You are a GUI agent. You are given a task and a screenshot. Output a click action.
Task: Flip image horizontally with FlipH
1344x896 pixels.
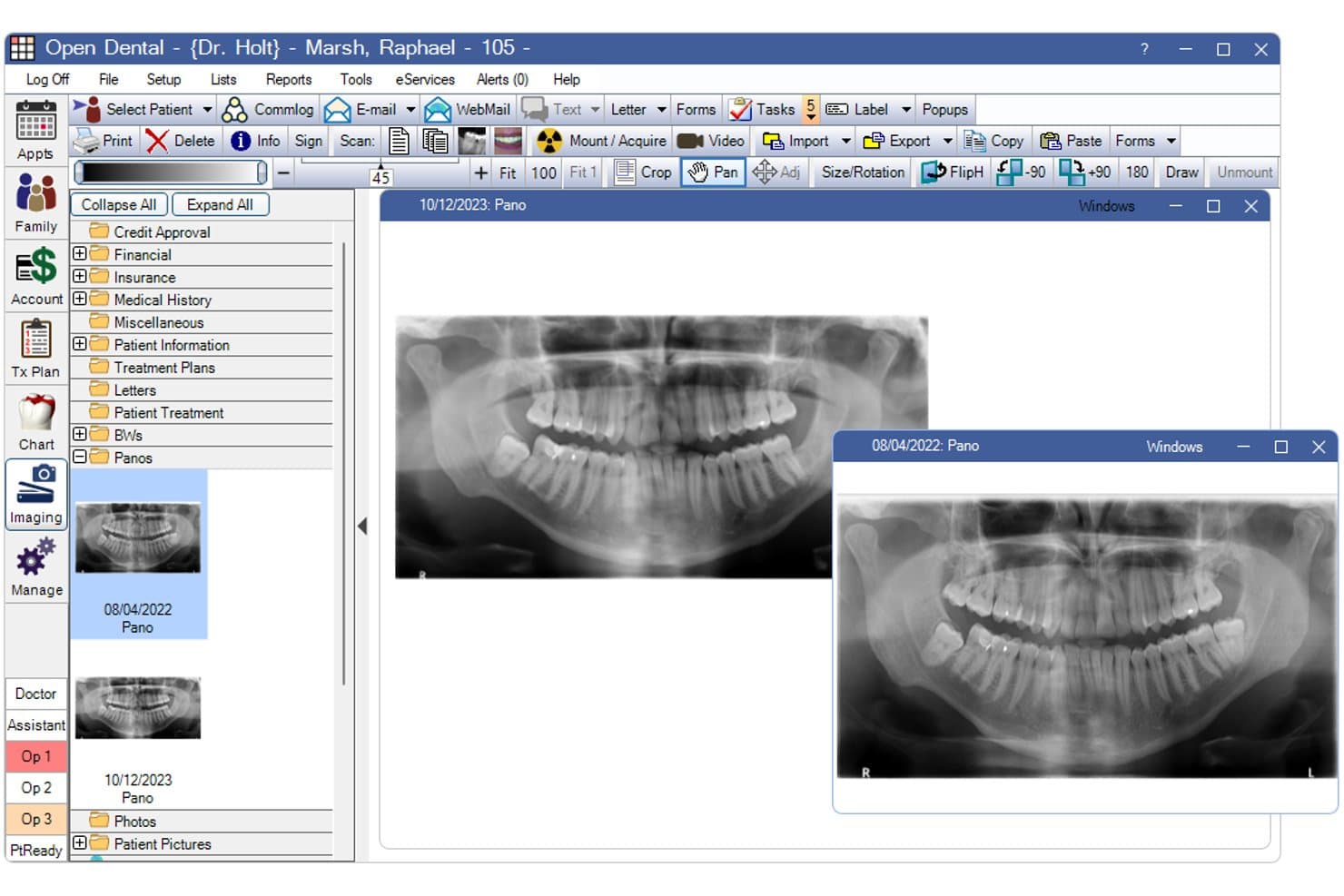click(x=952, y=172)
